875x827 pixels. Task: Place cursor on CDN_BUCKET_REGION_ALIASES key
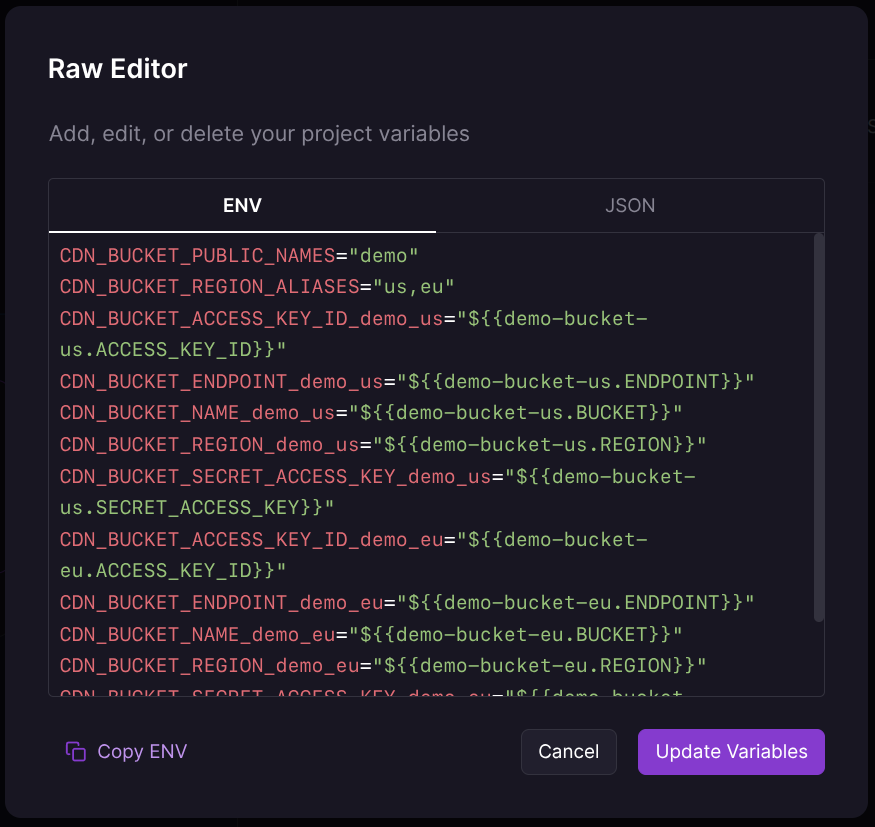[x=208, y=287]
